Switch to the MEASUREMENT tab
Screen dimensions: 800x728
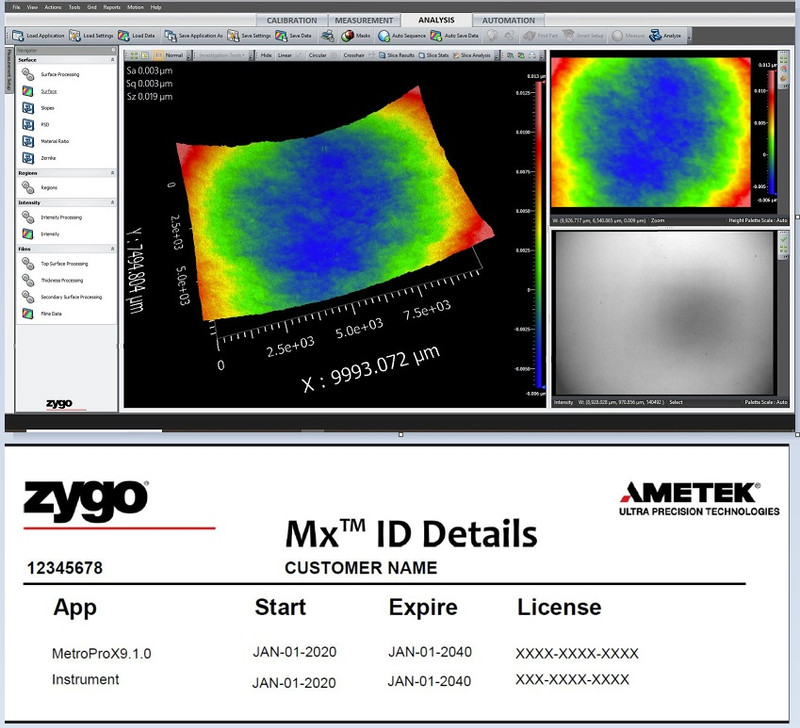[364, 20]
